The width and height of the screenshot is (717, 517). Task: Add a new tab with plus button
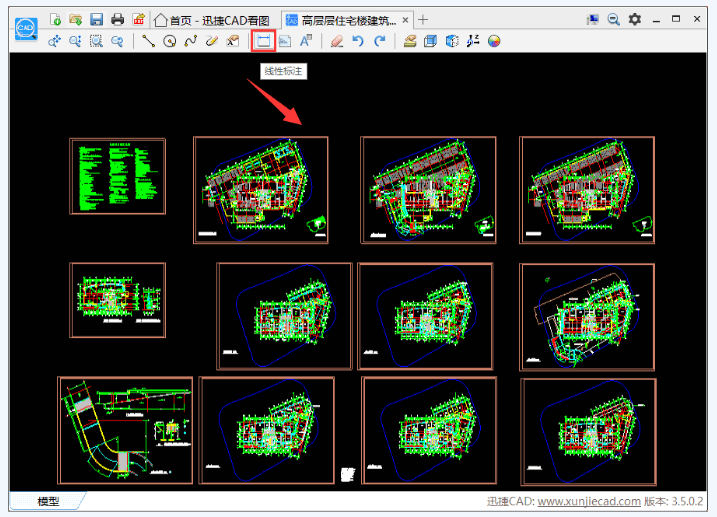click(423, 19)
